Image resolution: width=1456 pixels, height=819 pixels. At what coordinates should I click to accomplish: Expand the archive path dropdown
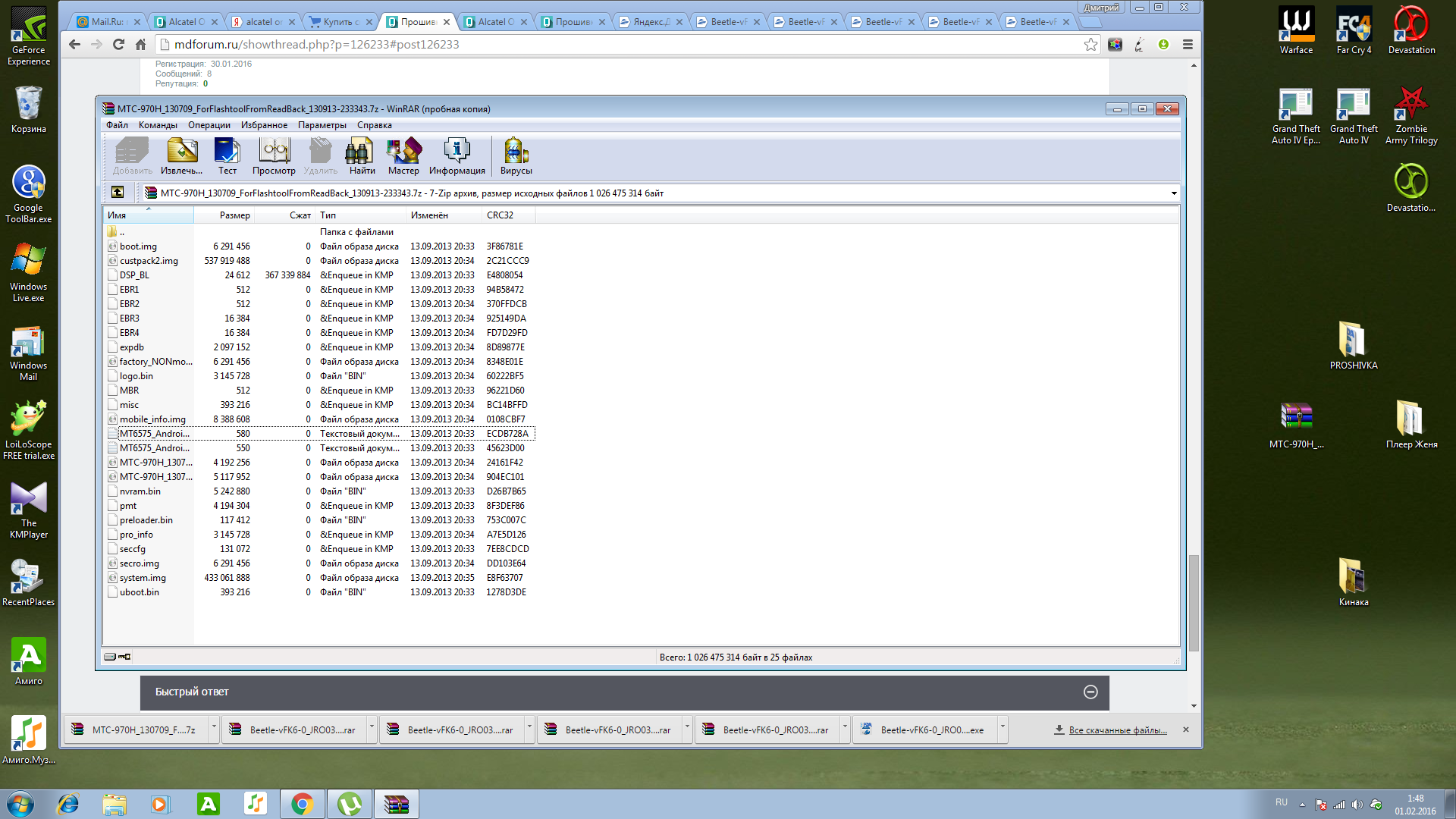click(1174, 193)
